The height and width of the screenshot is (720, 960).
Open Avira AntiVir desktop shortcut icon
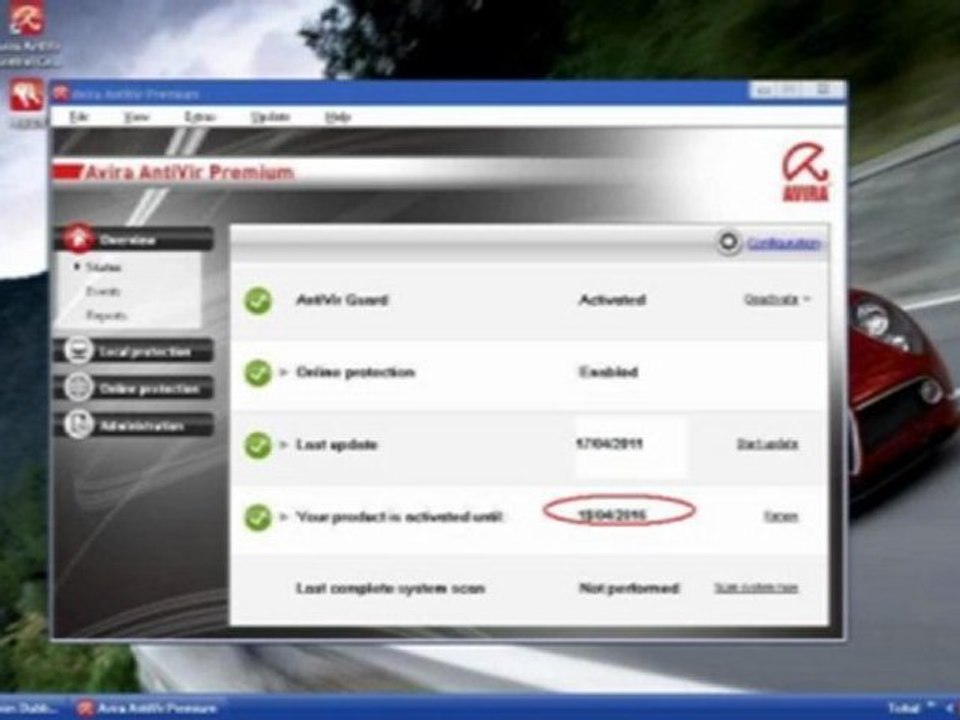pos(26,18)
